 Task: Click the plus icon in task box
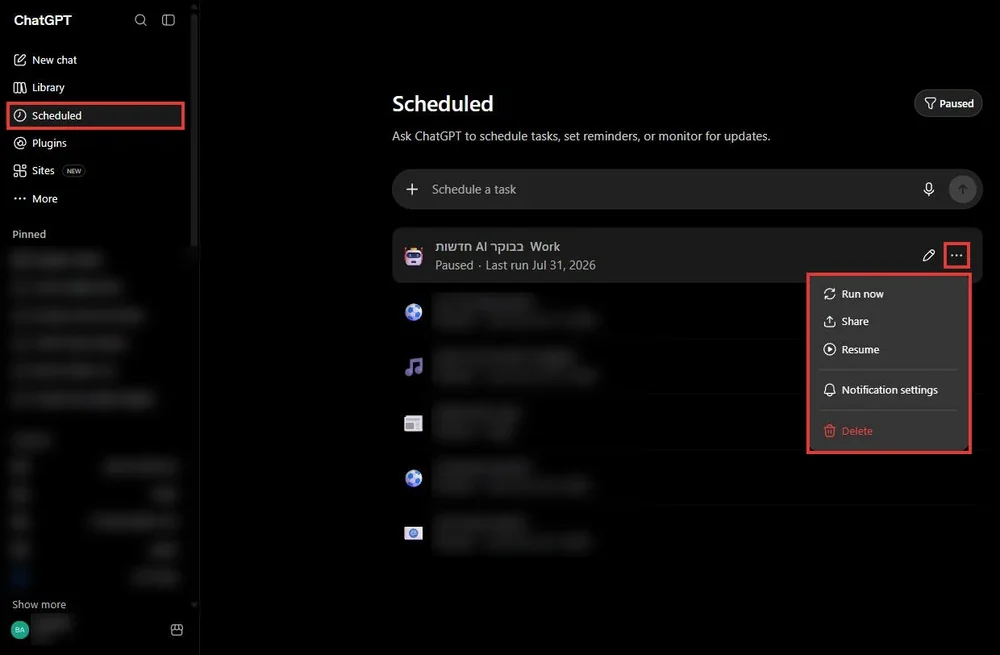click(x=412, y=189)
